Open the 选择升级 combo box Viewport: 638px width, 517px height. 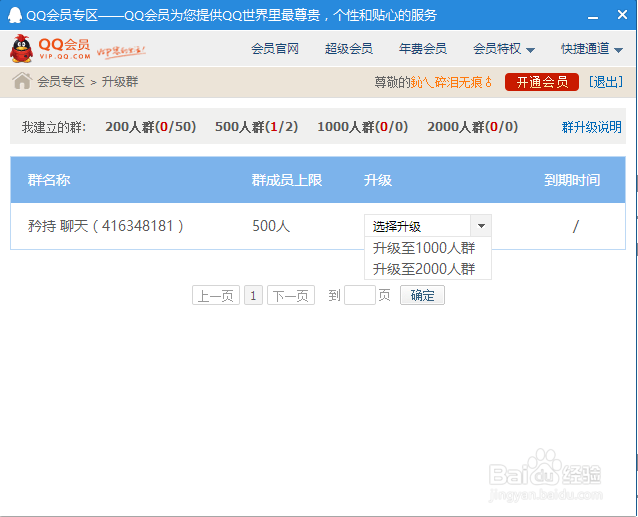point(428,226)
